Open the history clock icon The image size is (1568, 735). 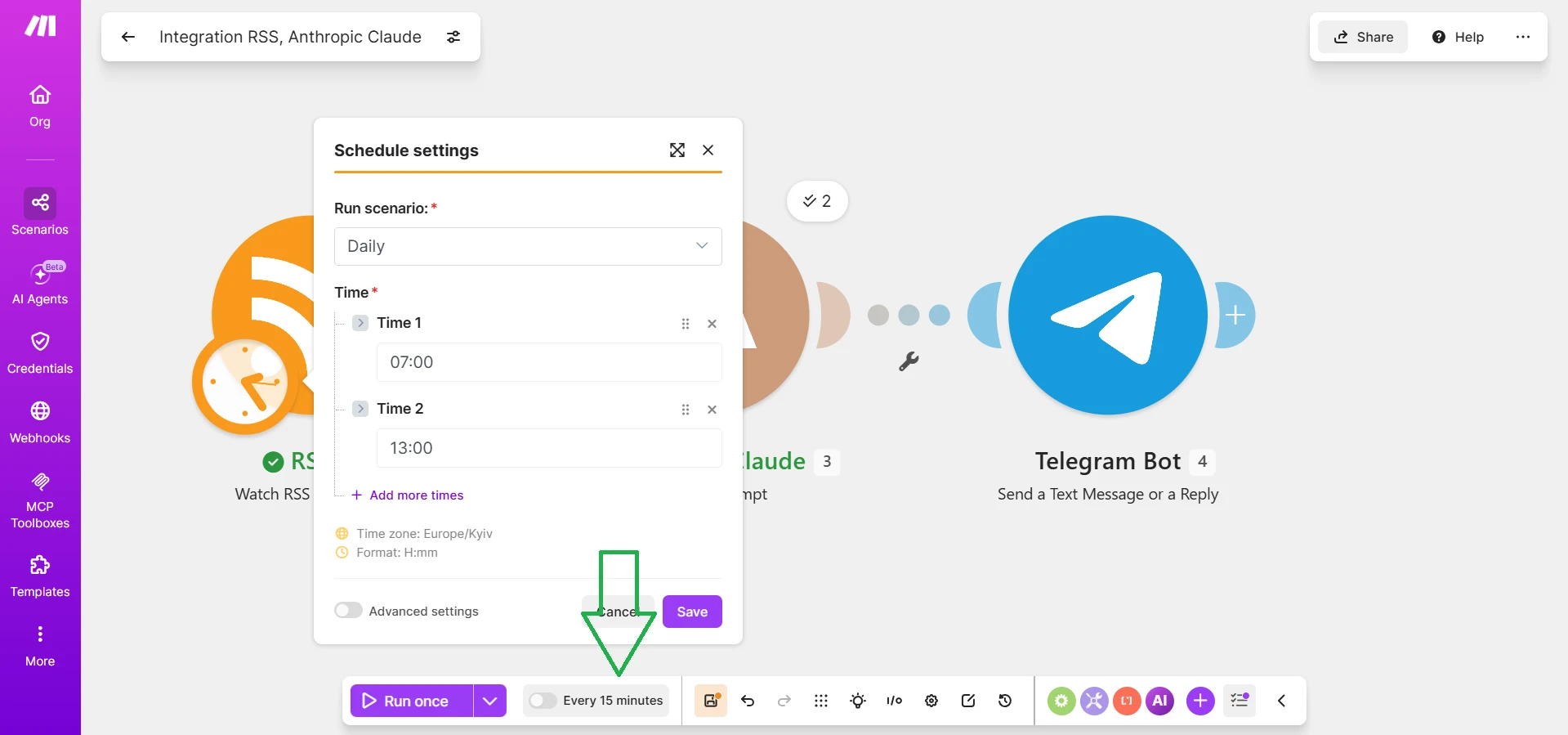[1005, 701]
